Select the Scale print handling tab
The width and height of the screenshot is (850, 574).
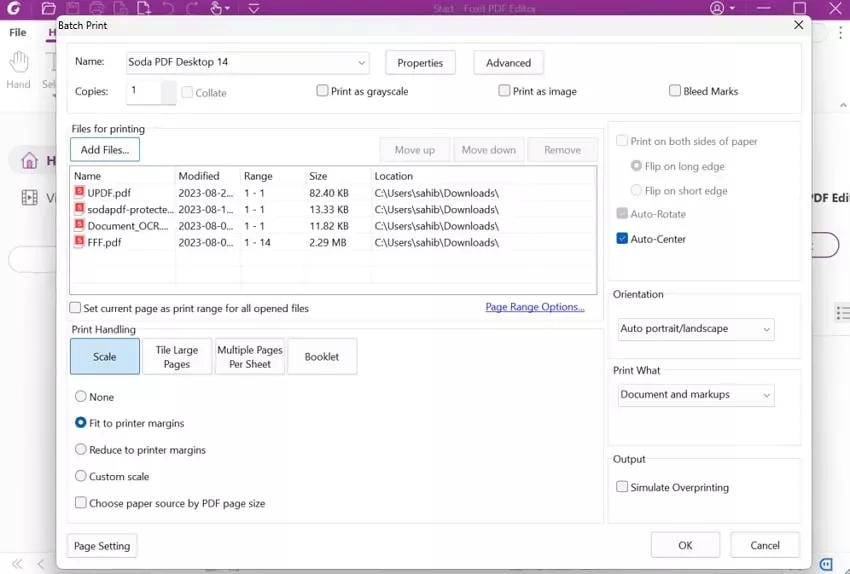(x=105, y=357)
